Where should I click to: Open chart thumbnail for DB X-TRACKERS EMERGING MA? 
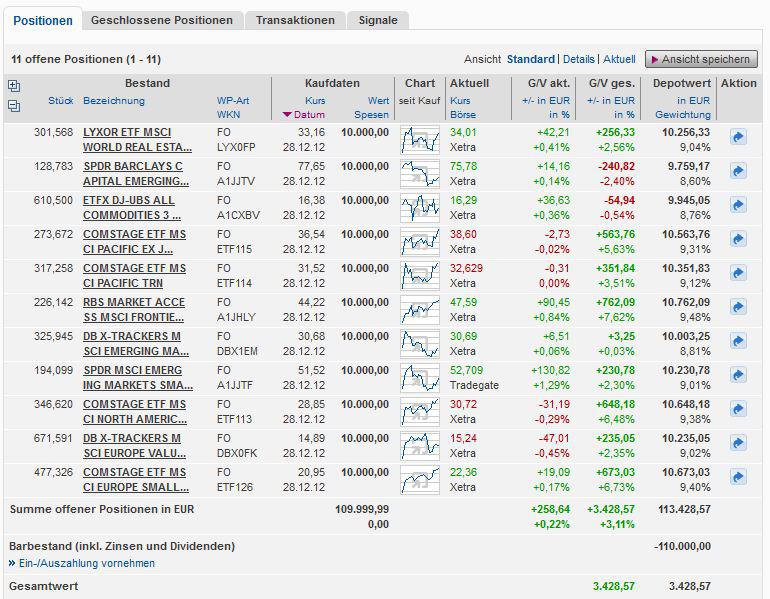(420, 343)
